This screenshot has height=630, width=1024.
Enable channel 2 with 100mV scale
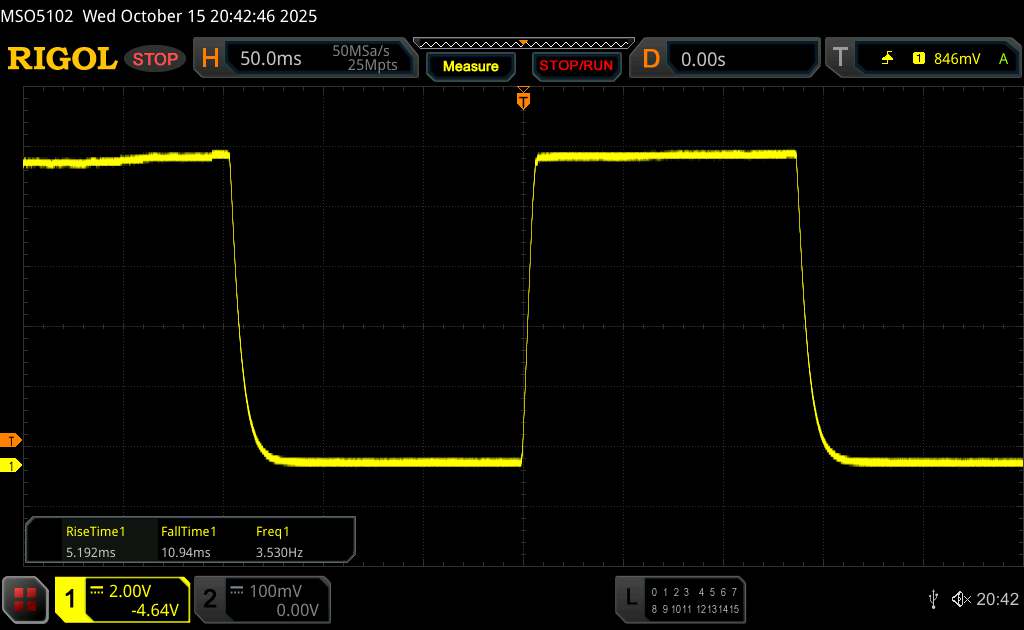coord(261,599)
